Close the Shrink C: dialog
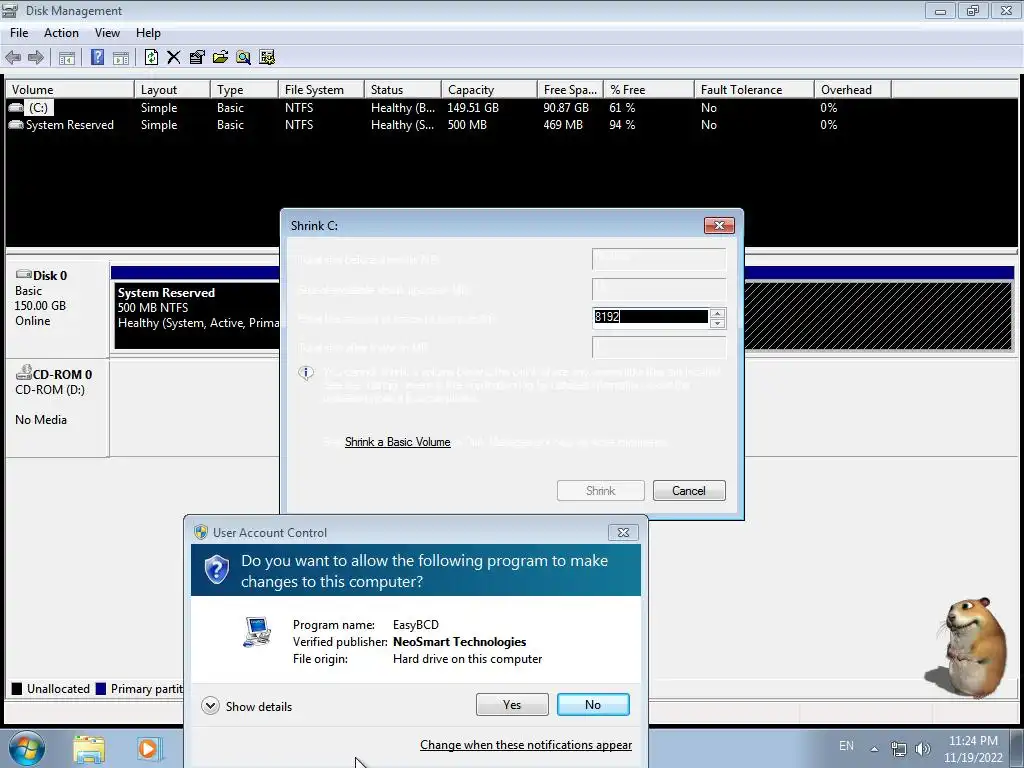The width and height of the screenshot is (1024, 768). pos(719,225)
